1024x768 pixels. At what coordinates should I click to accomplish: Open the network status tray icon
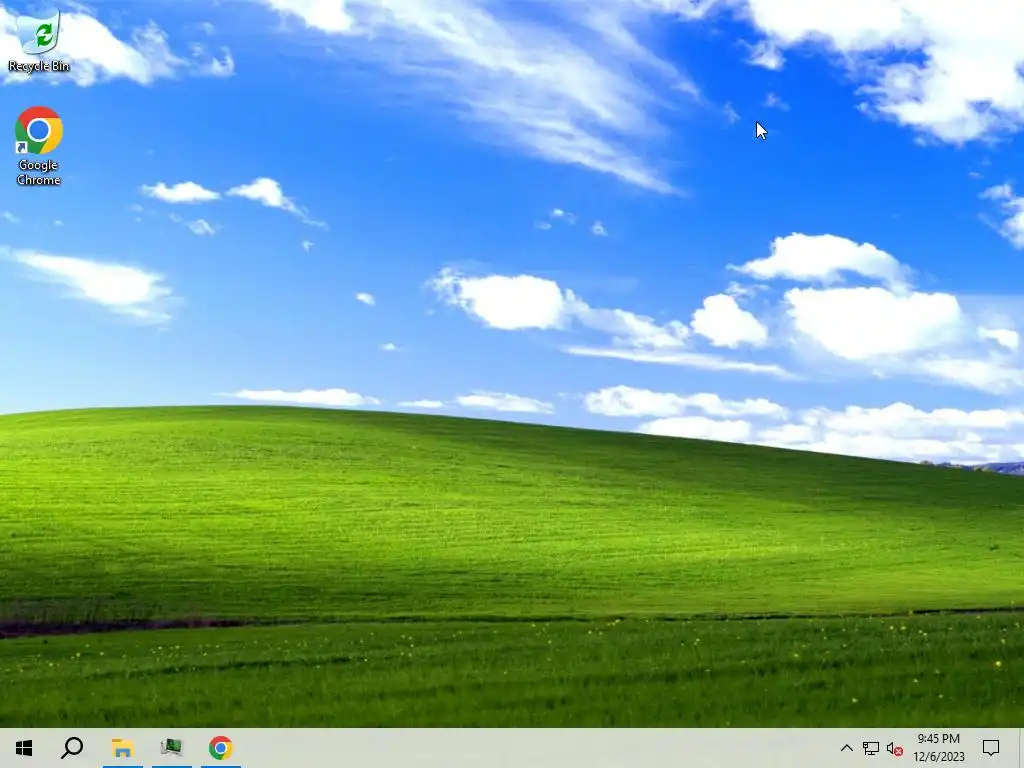click(x=871, y=748)
